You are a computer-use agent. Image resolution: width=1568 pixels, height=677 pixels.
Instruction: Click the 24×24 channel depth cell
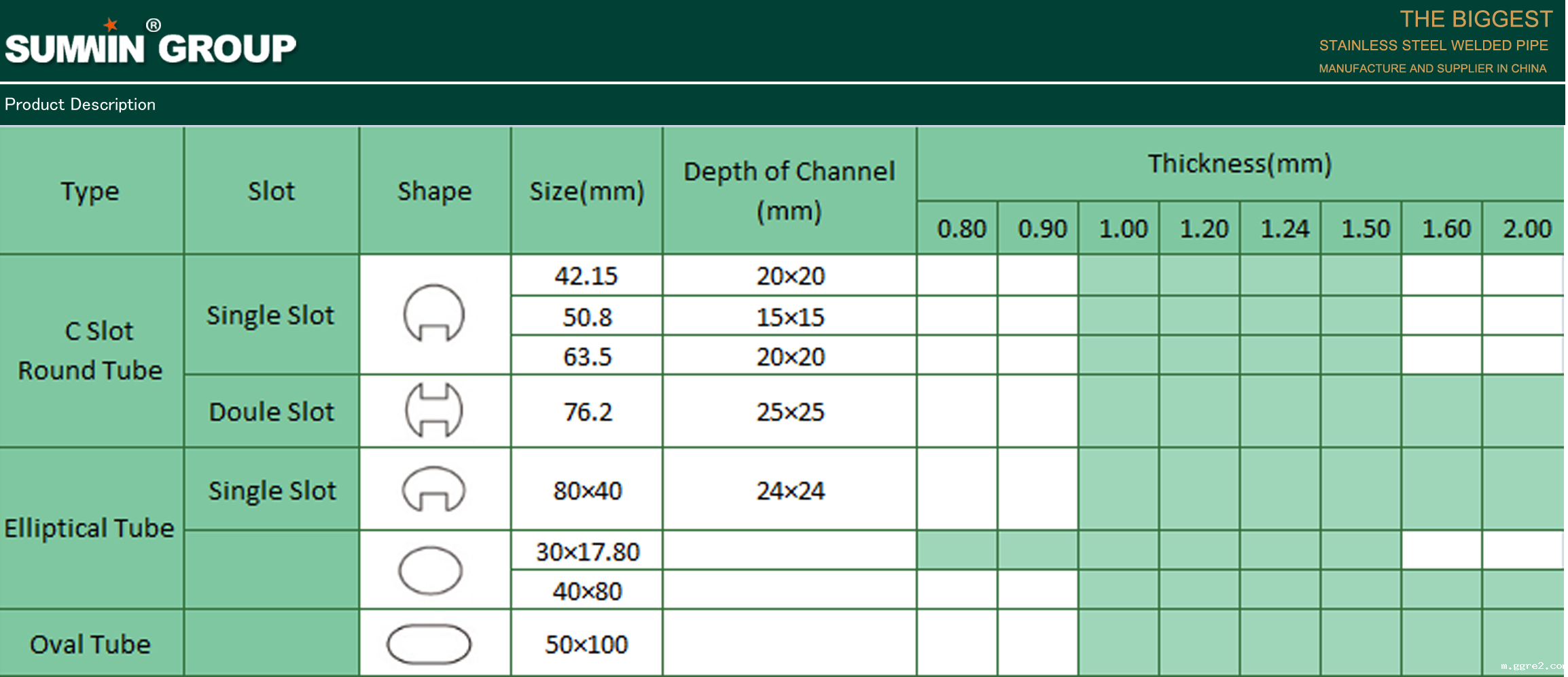[790, 491]
